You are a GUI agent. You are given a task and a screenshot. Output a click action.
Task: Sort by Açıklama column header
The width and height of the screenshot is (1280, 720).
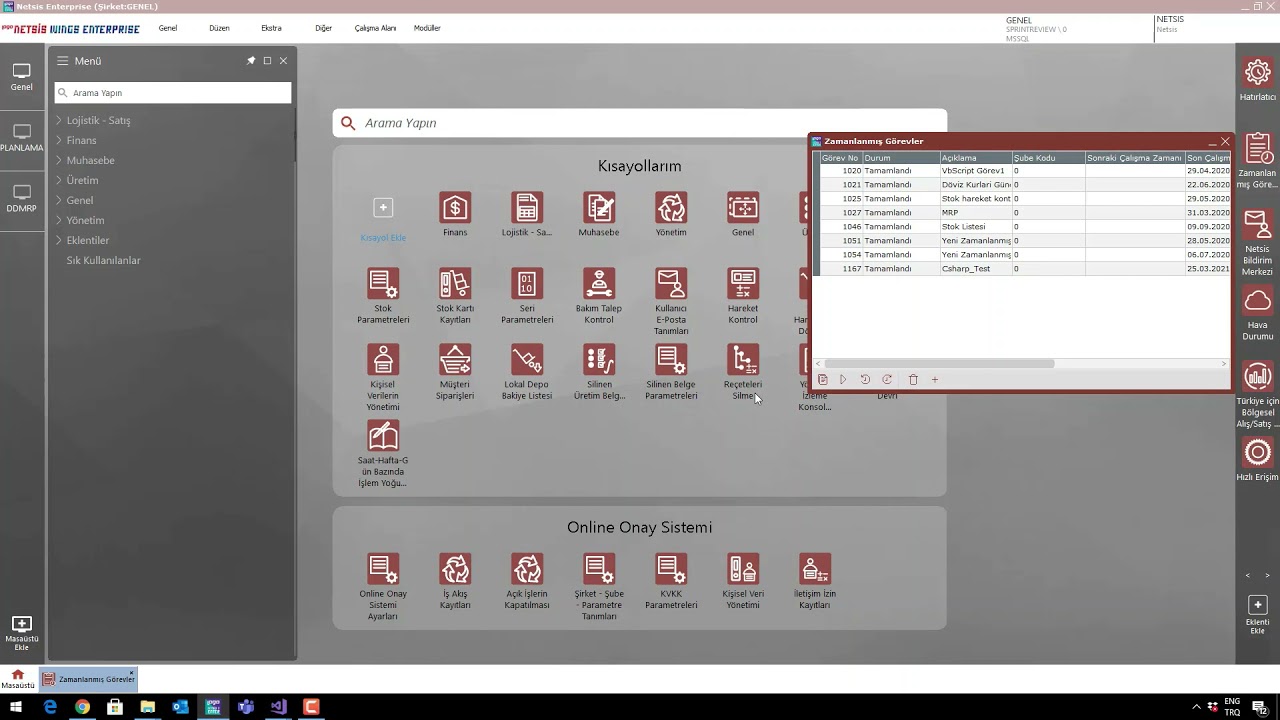(975, 158)
